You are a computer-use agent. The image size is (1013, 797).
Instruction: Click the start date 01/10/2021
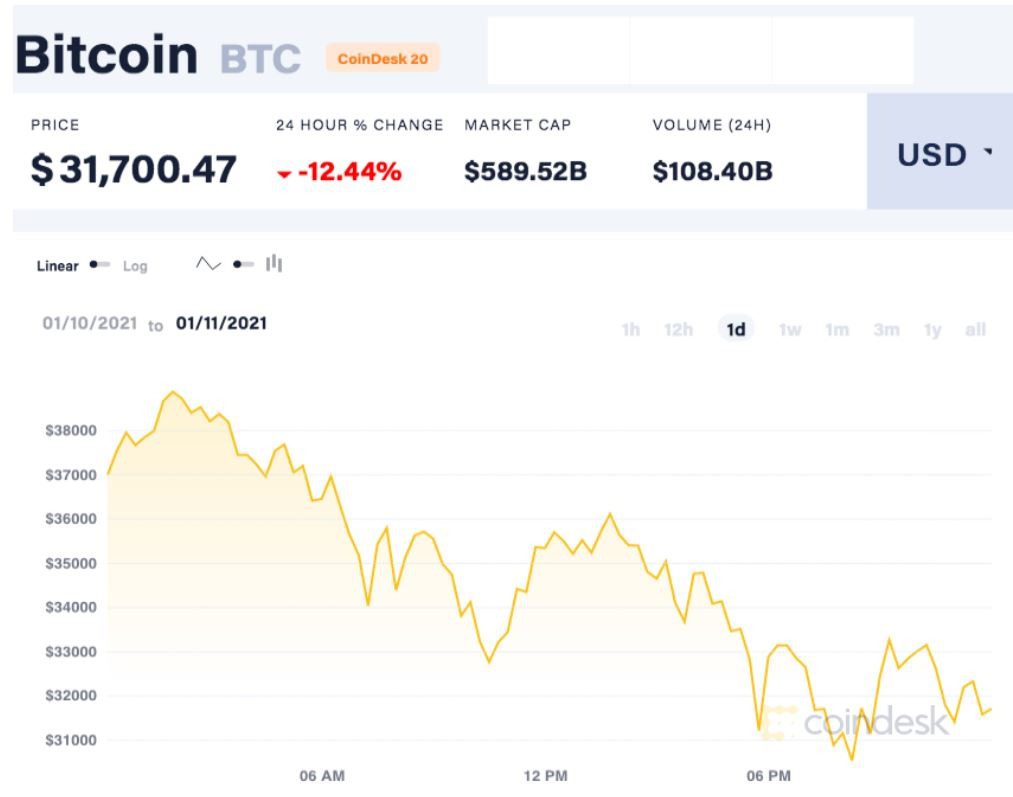(87, 324)
